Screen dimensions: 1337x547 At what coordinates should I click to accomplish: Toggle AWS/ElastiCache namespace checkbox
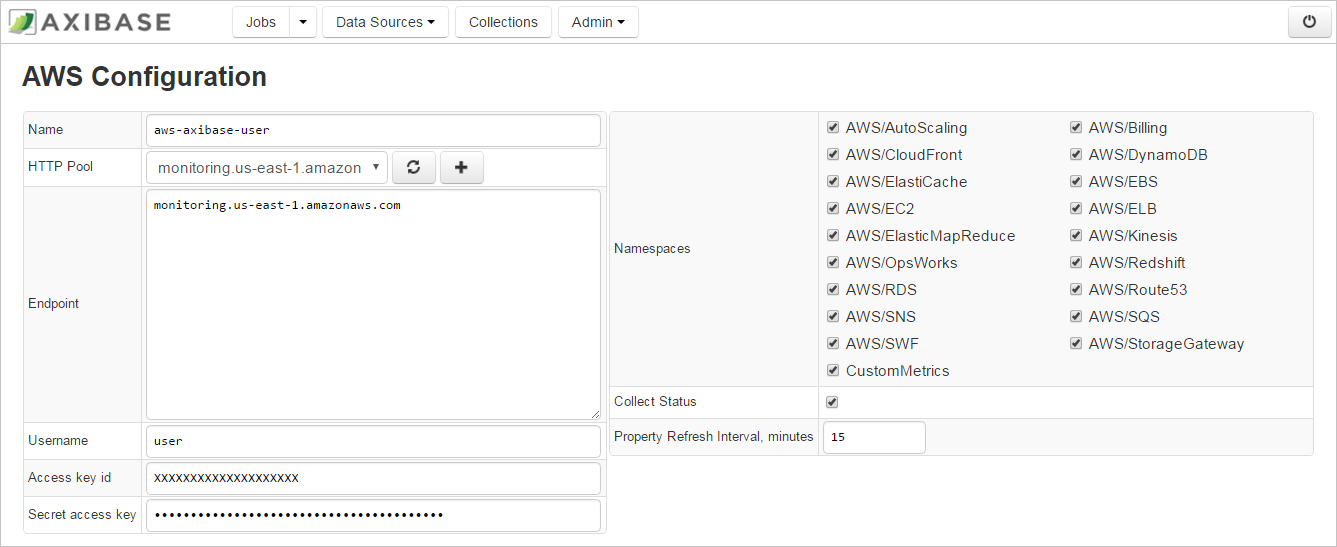click(833, 182)
